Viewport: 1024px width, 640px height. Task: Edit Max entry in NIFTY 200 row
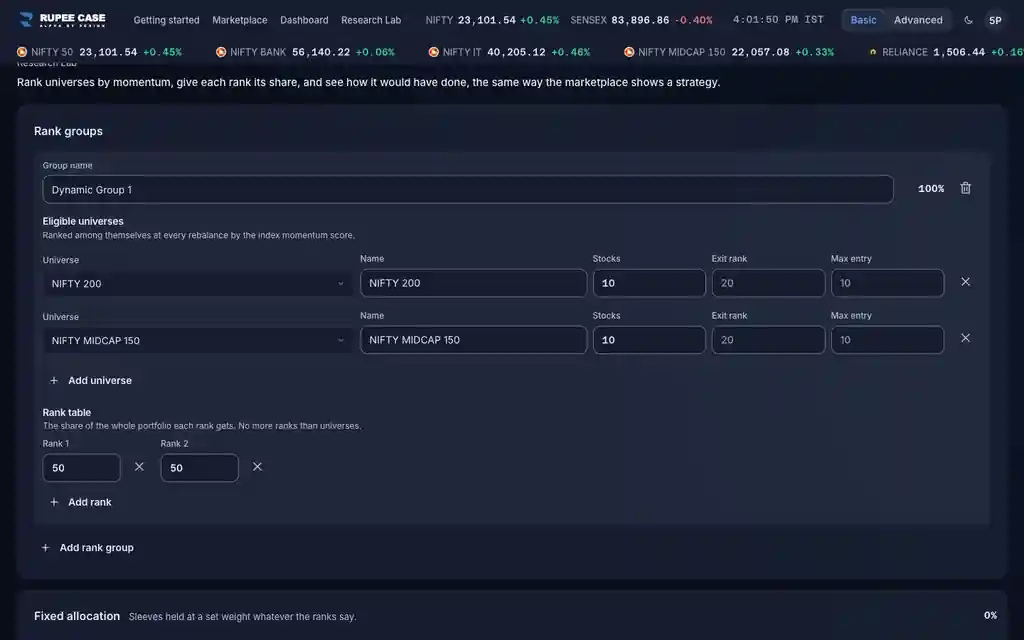click(x=888, y=283)
